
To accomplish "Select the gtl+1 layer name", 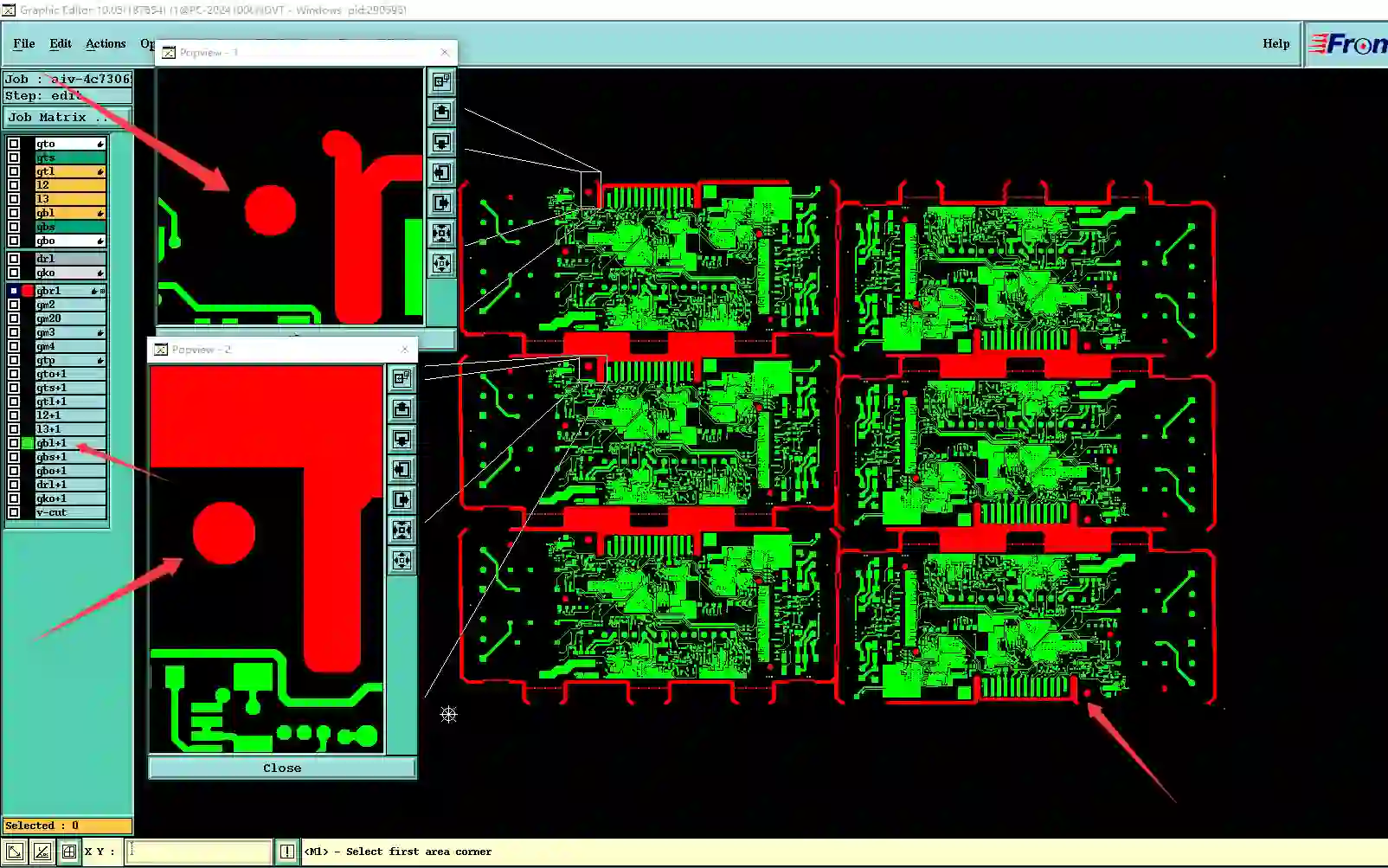I will click(70, 402).
